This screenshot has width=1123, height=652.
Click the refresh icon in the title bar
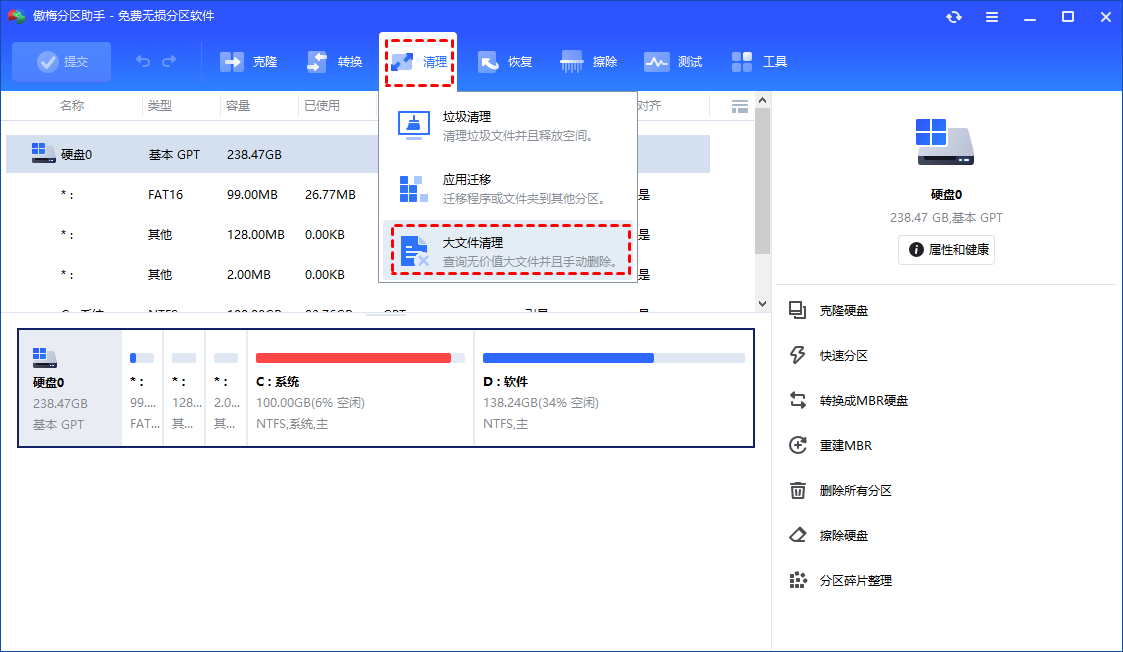click(954, 16)
